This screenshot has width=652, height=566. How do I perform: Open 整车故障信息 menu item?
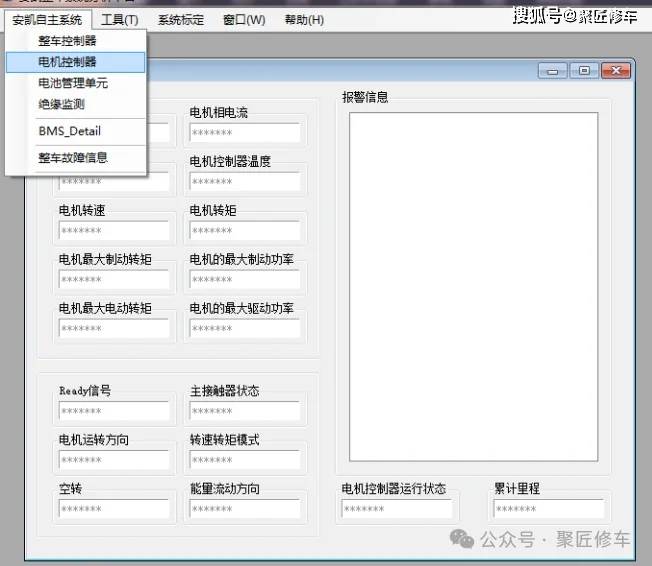tap(72, 157)
